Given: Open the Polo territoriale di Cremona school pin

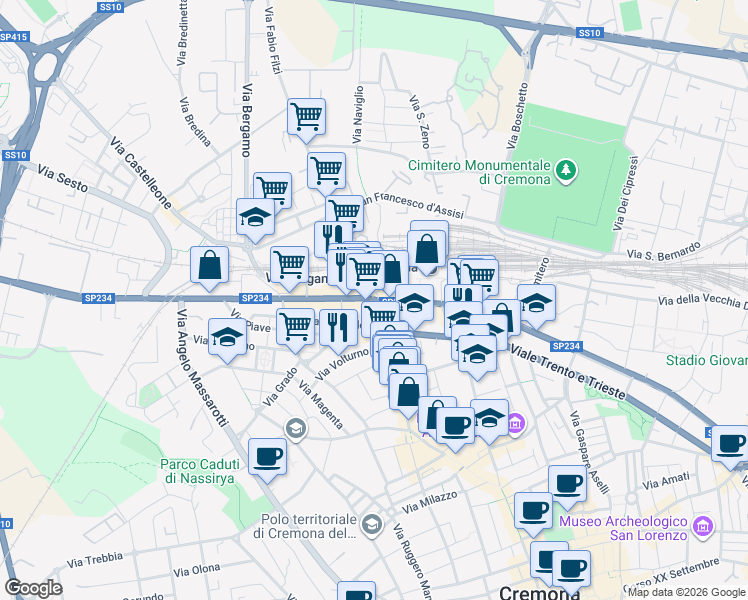Looking at the screenshot, I should [x=372, y=526].
